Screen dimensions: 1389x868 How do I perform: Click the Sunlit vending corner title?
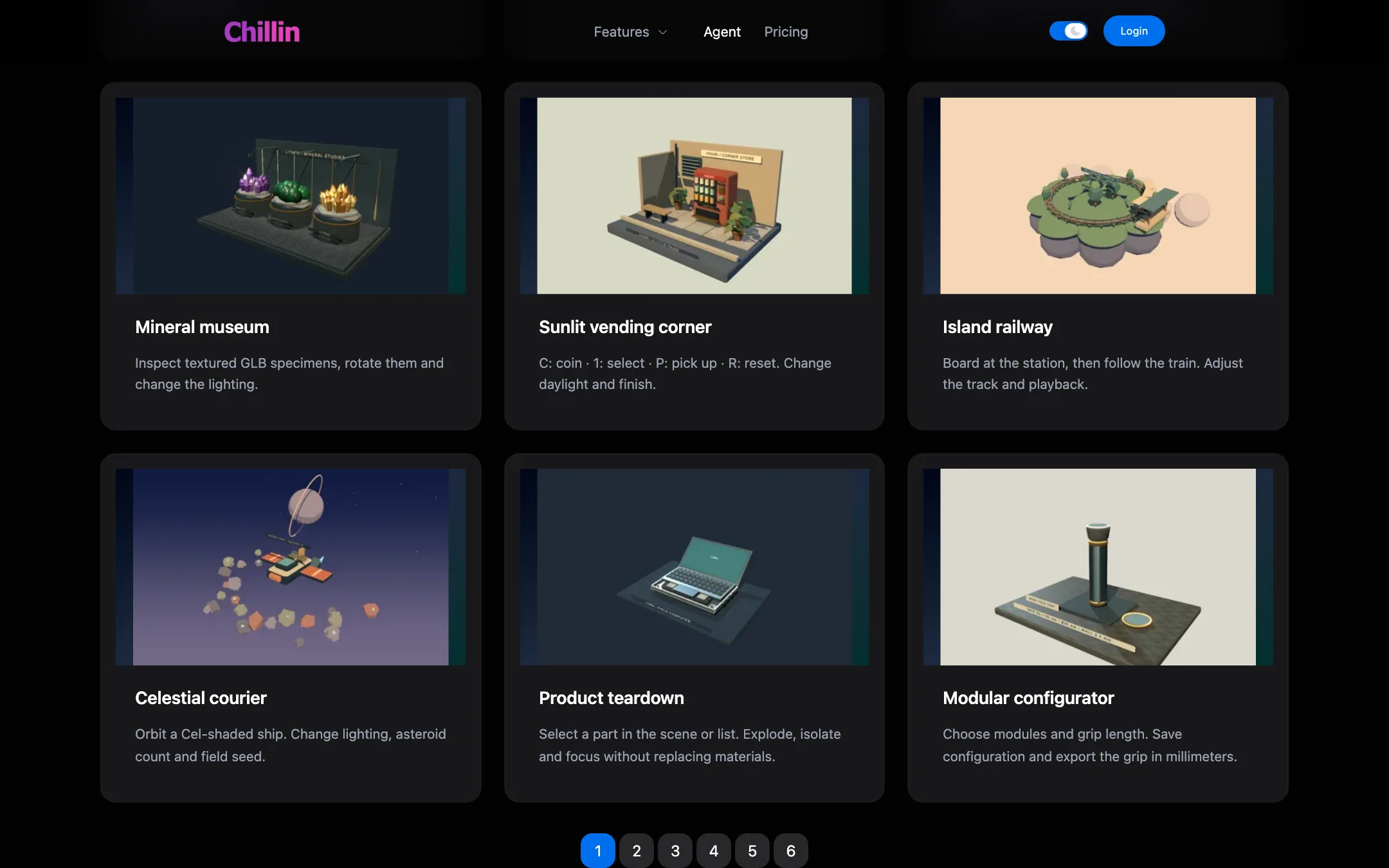(x=625, y=327)
